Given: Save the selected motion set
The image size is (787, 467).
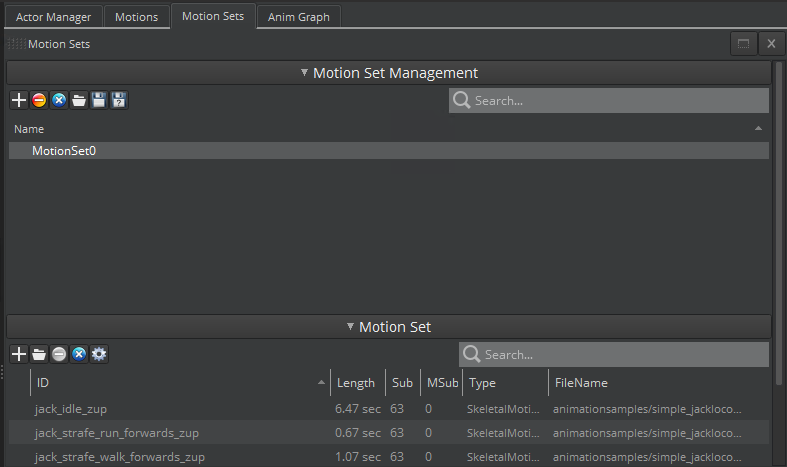Looking at the screenshot, I should pos(98,100).
